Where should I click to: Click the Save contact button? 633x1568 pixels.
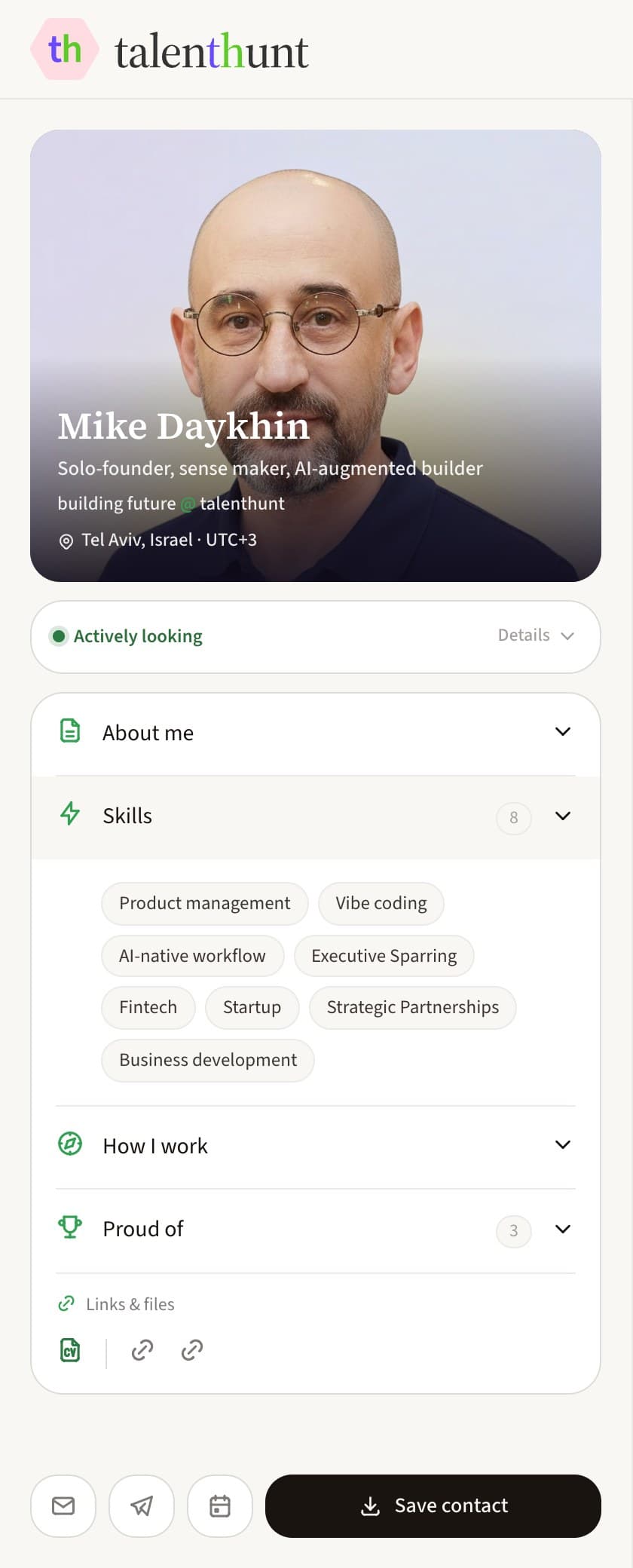(x=433, y=1505)
